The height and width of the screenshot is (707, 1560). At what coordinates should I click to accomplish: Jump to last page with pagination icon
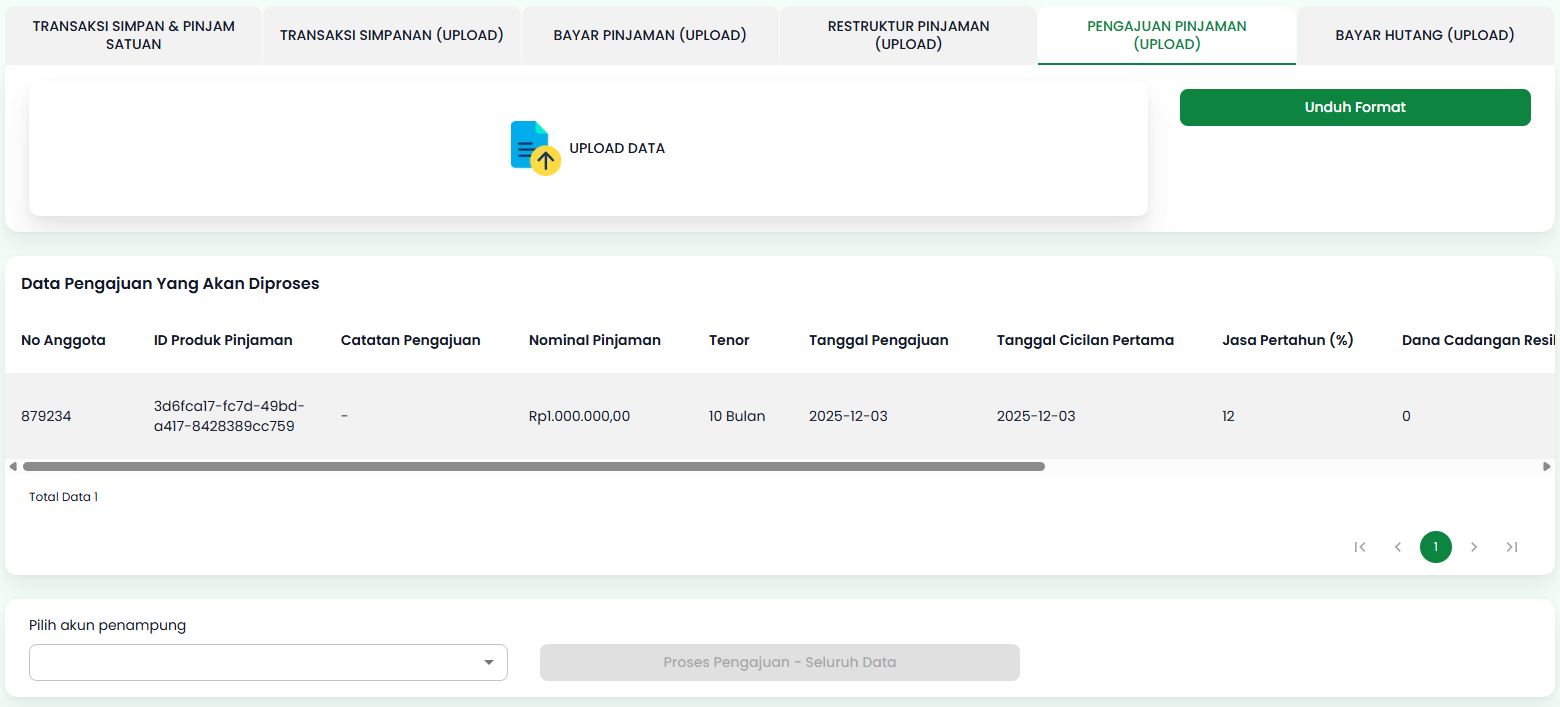click(x=1512, y=547)
